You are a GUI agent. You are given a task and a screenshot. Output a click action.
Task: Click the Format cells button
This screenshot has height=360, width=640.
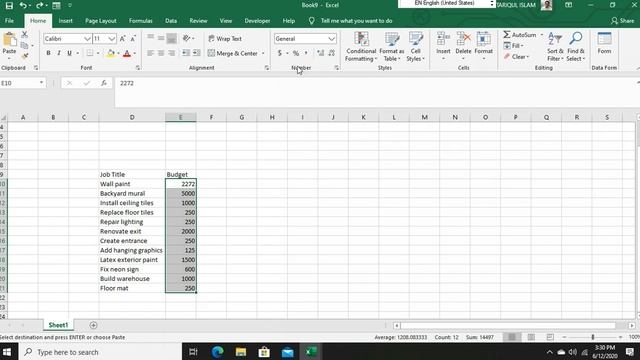pos(484,46)
